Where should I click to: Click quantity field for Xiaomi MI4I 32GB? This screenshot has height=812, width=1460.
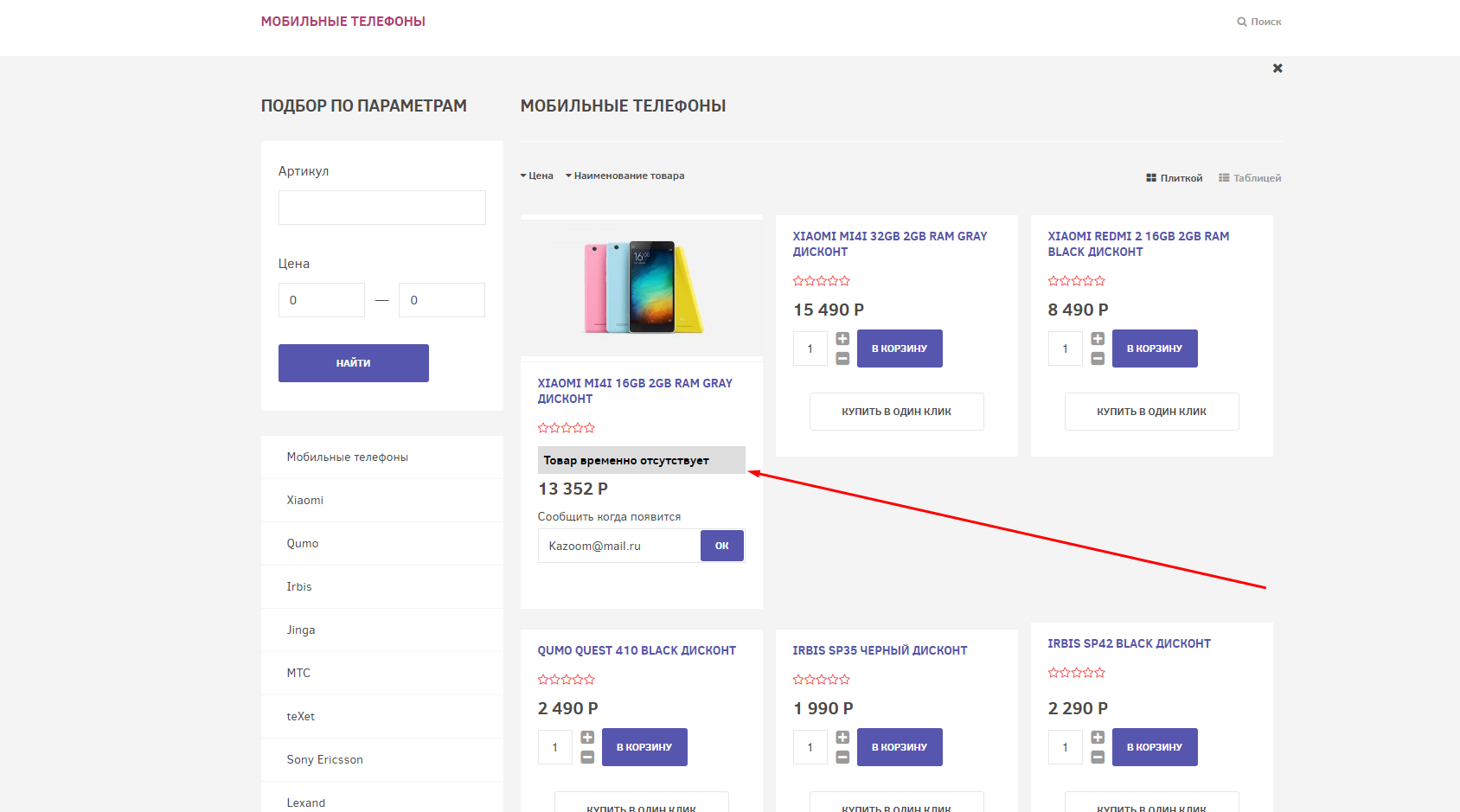(810, 348)
